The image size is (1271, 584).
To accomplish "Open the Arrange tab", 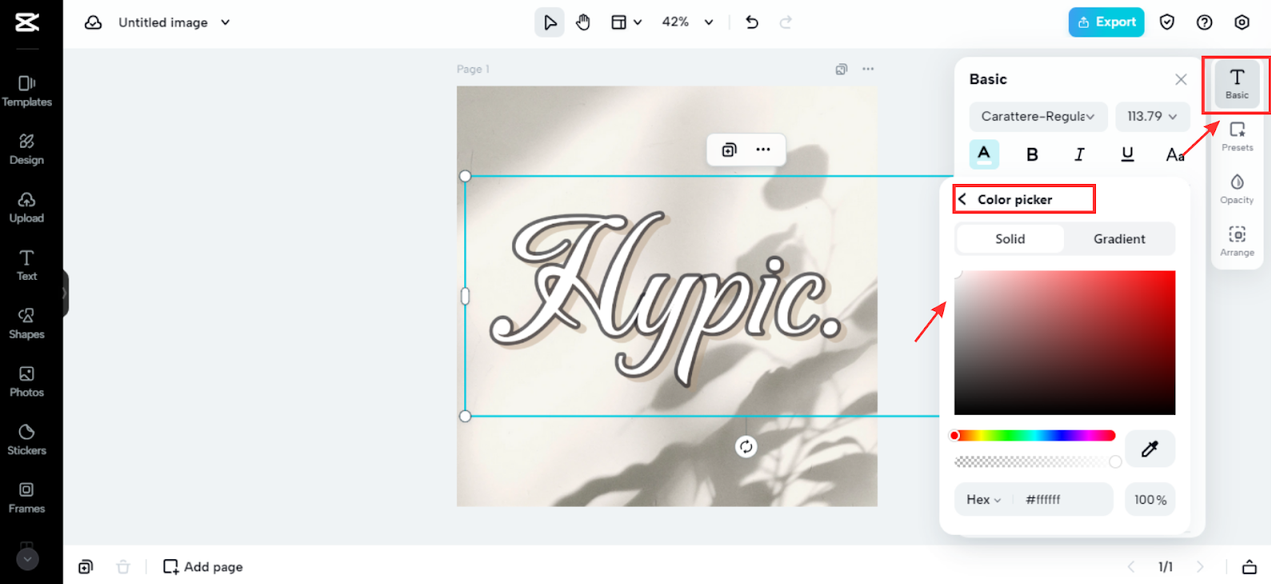I will tap(1237, 240).
